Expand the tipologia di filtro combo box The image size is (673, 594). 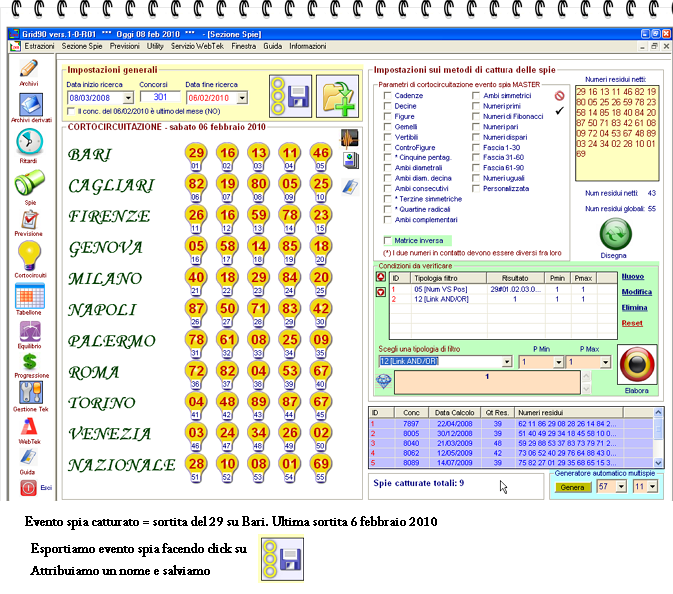coord(507,362)
